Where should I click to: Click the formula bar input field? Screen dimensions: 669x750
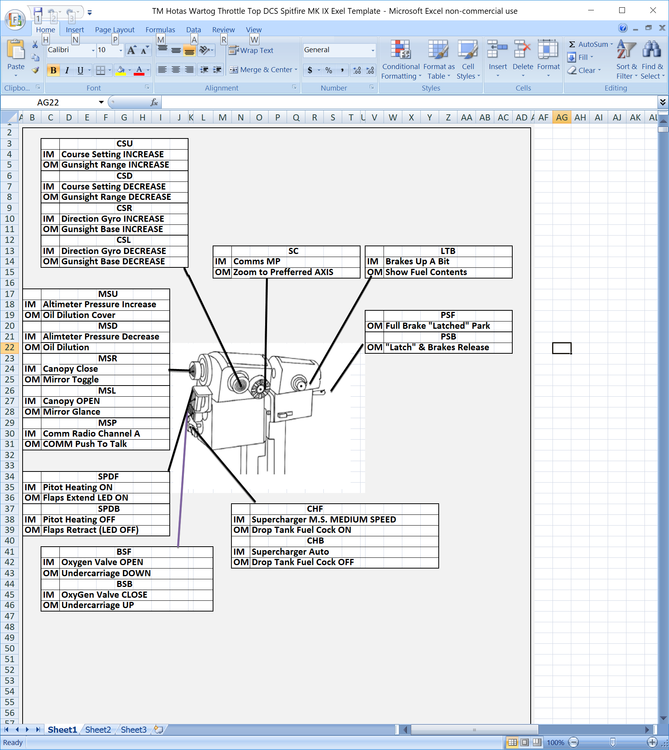400,102
